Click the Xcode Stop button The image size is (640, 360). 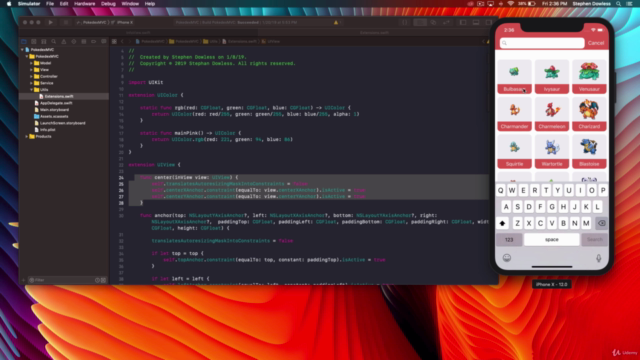coord(65,22)
